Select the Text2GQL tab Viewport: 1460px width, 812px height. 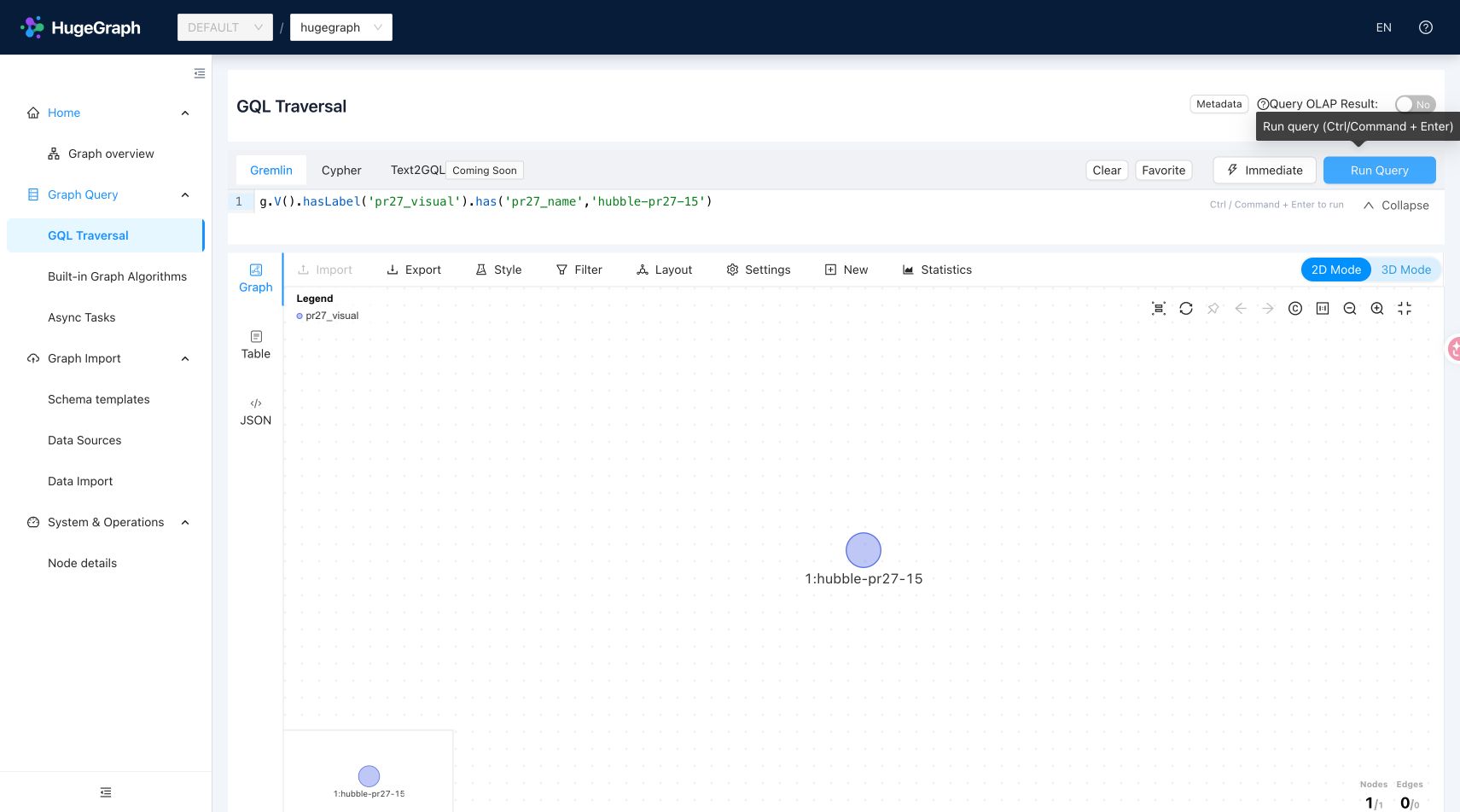(417, 171)
